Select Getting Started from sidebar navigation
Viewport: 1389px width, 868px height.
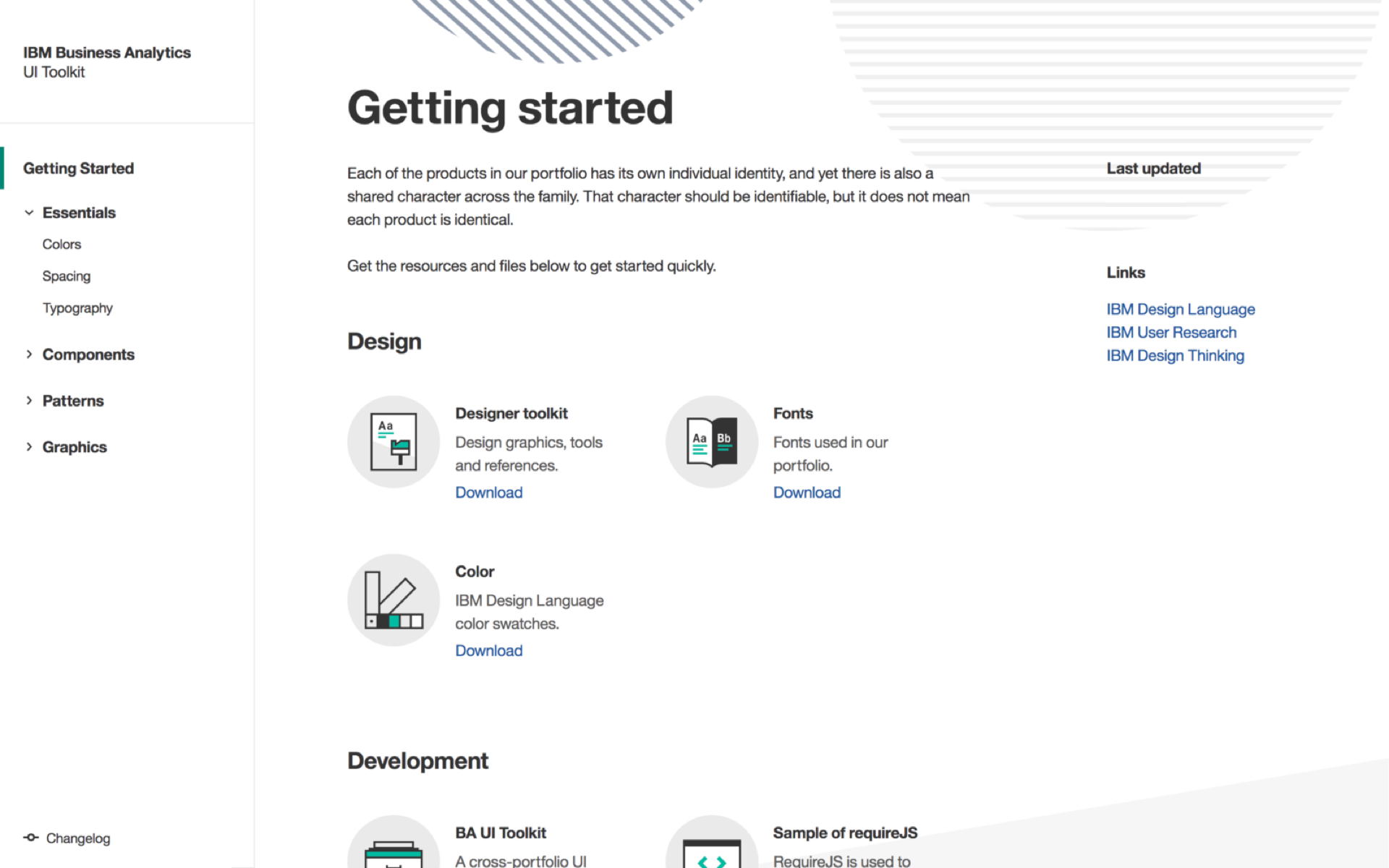coord(79,168)
